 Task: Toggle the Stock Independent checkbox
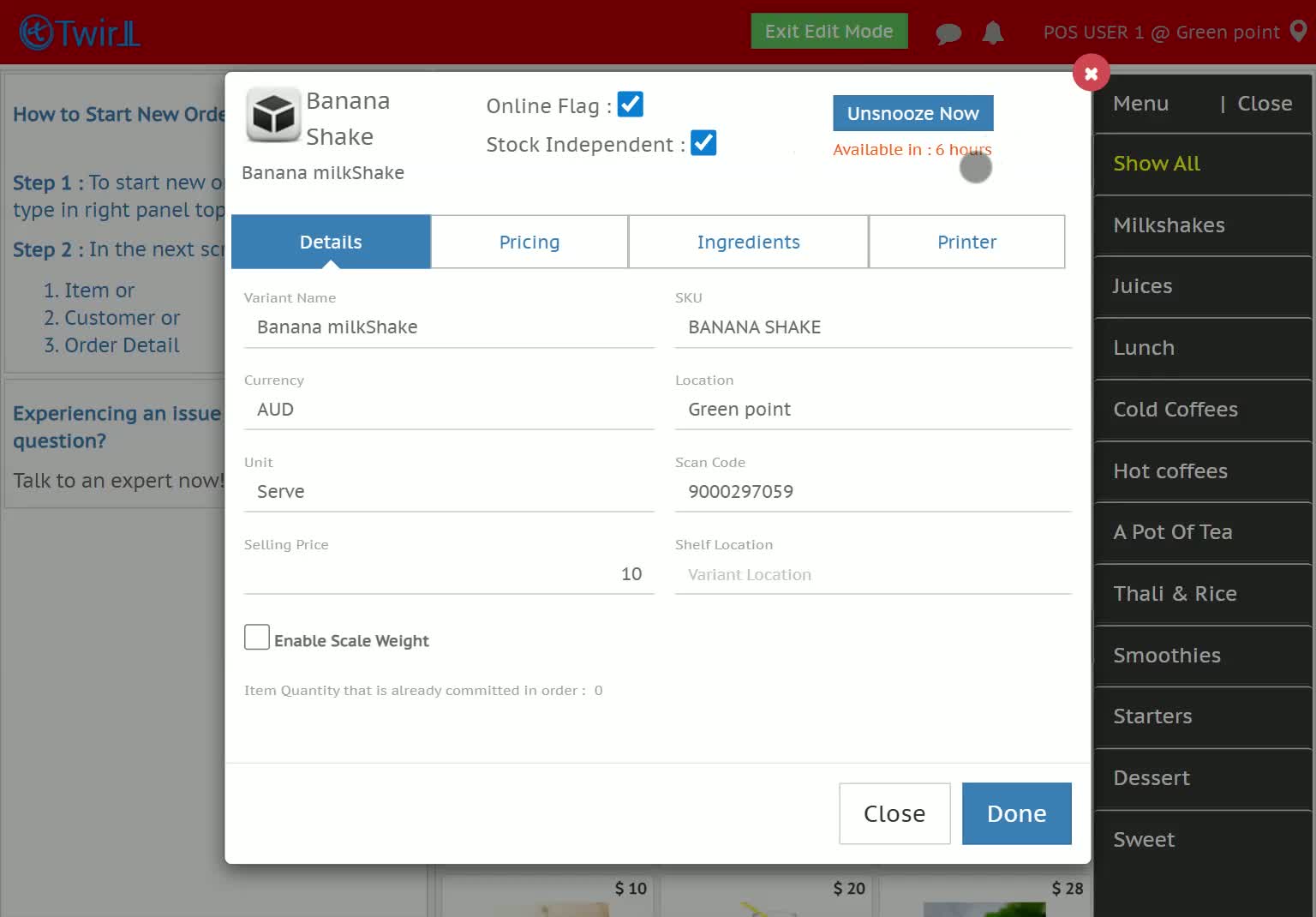click(703, 143)
